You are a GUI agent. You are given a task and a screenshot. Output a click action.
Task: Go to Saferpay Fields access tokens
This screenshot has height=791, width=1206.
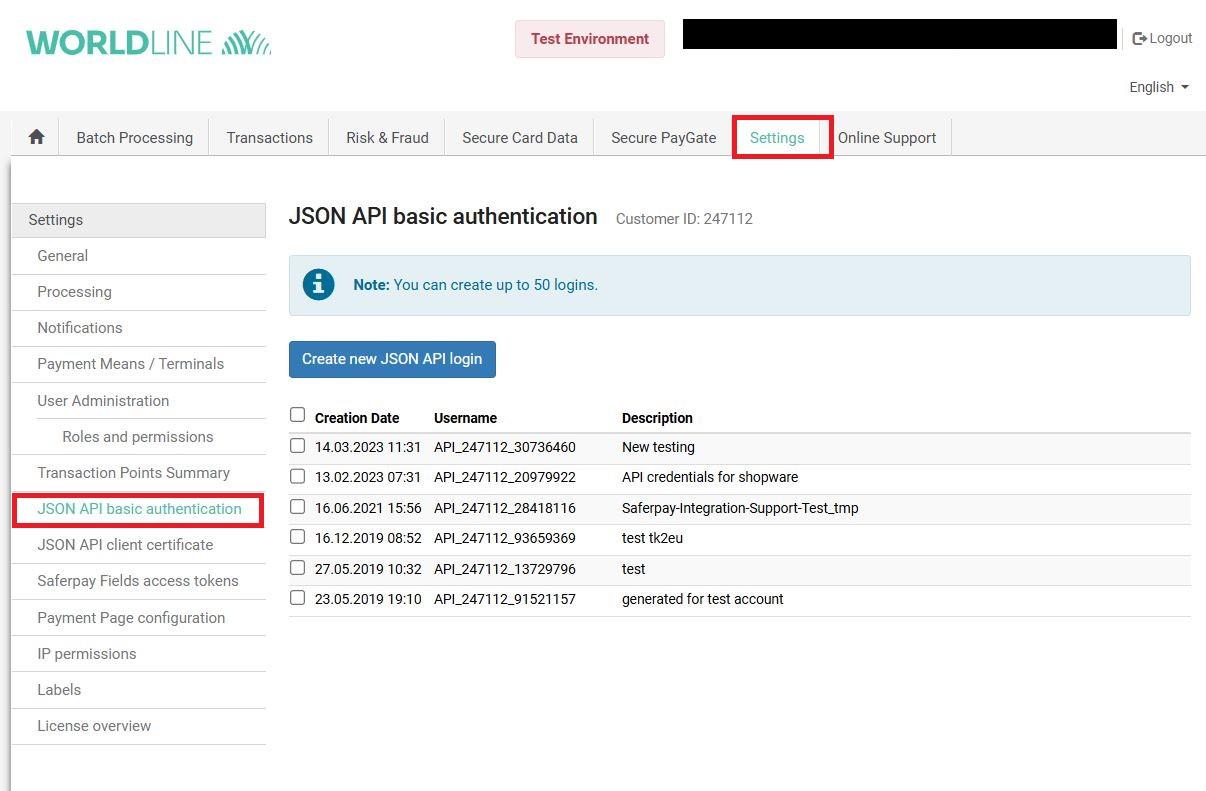pyautogui.click(x=138, y=581)
